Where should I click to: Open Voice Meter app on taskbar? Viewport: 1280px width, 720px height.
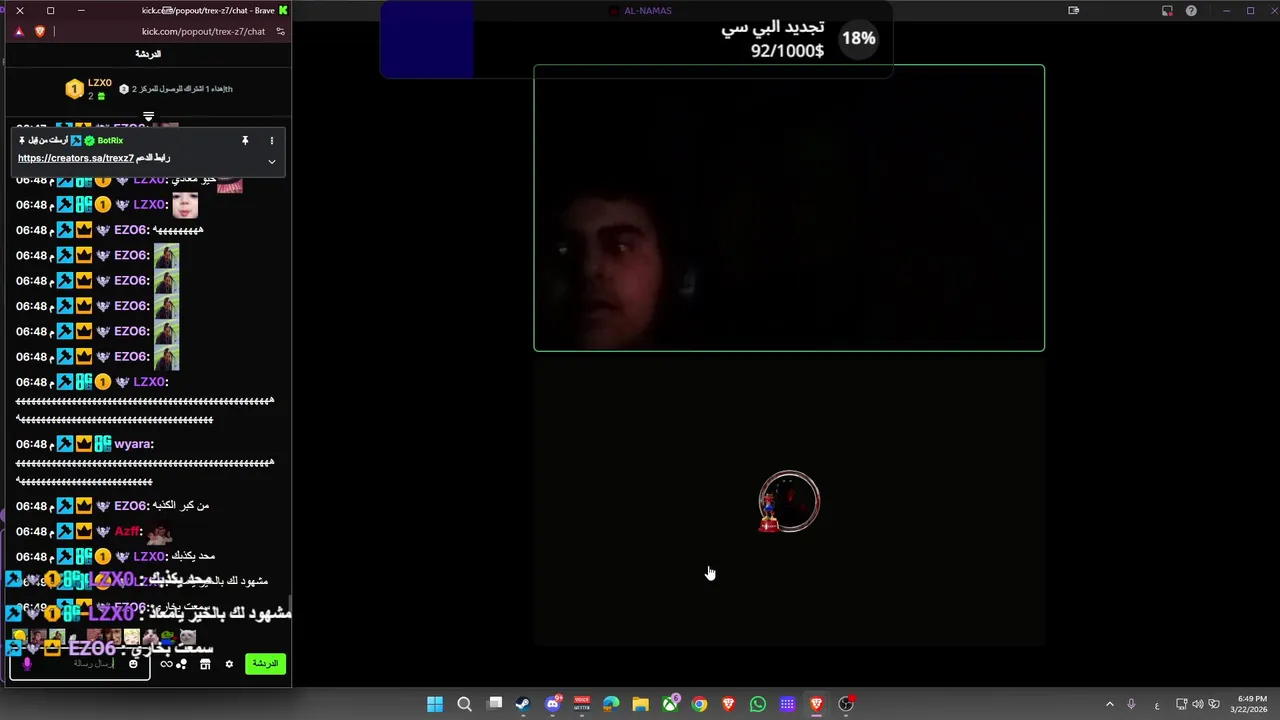(582, 704)
